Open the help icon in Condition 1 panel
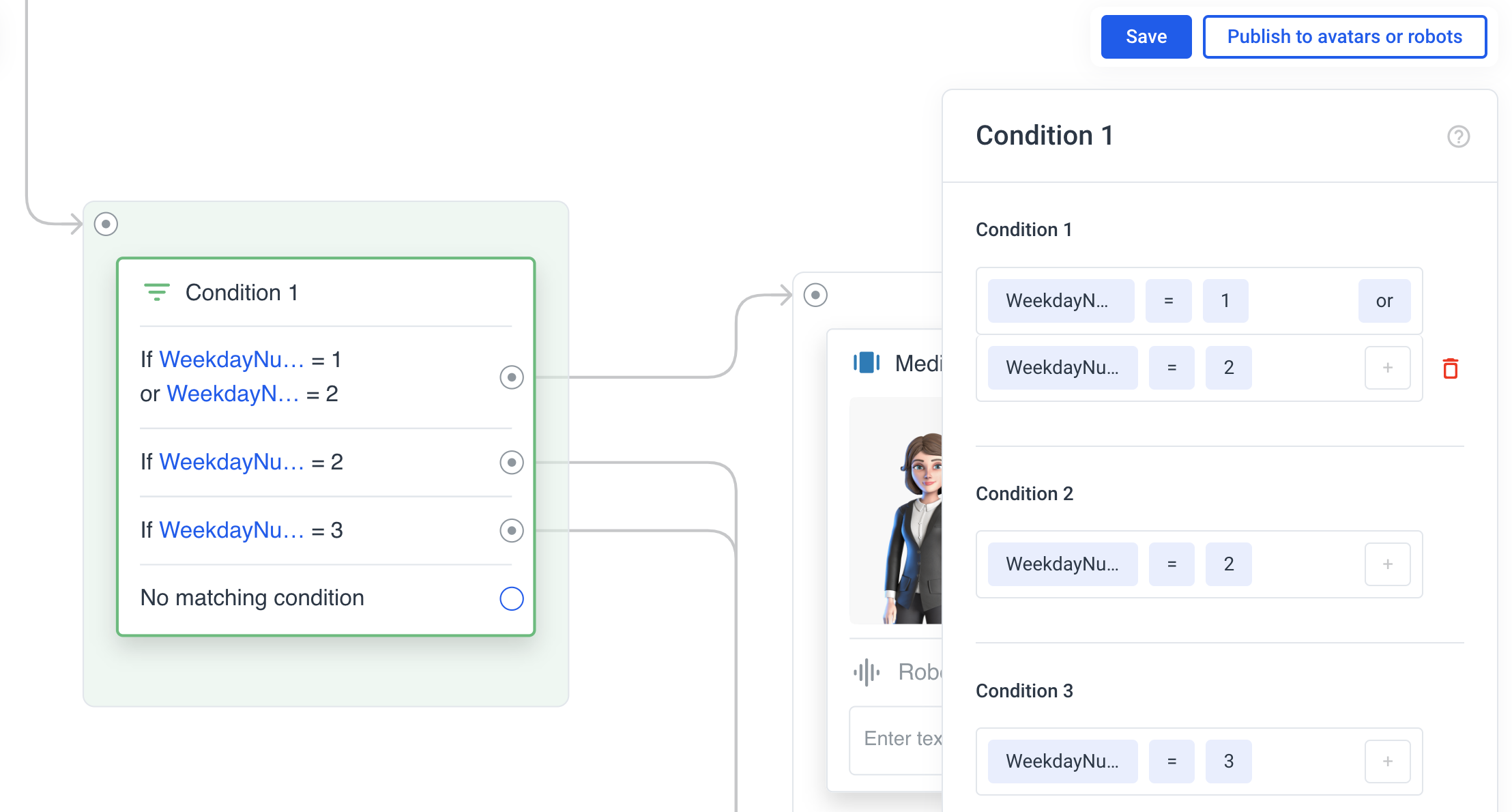 click(x=1458, y=136)
